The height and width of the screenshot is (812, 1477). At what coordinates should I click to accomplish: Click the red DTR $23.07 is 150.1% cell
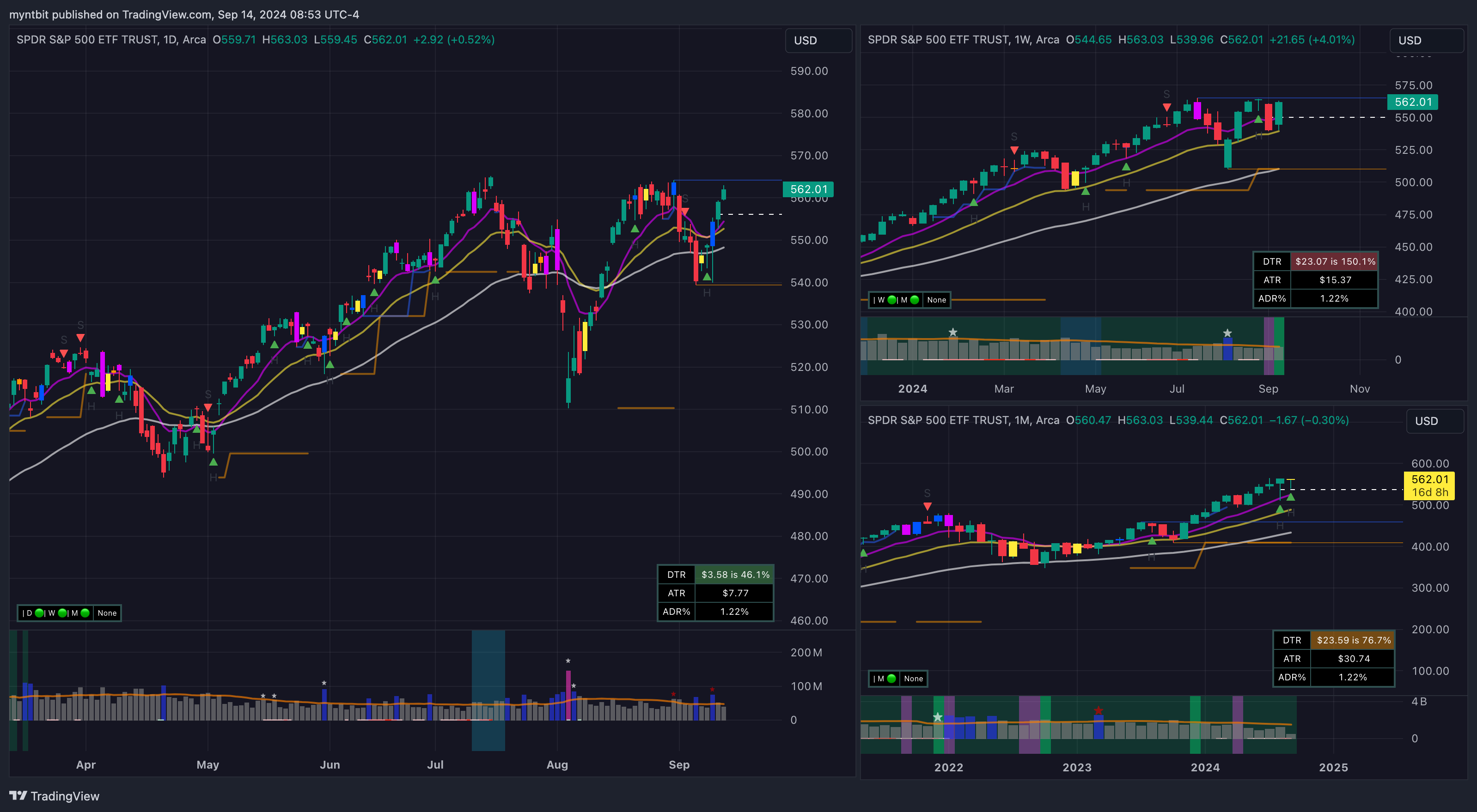click(1334, 261)
